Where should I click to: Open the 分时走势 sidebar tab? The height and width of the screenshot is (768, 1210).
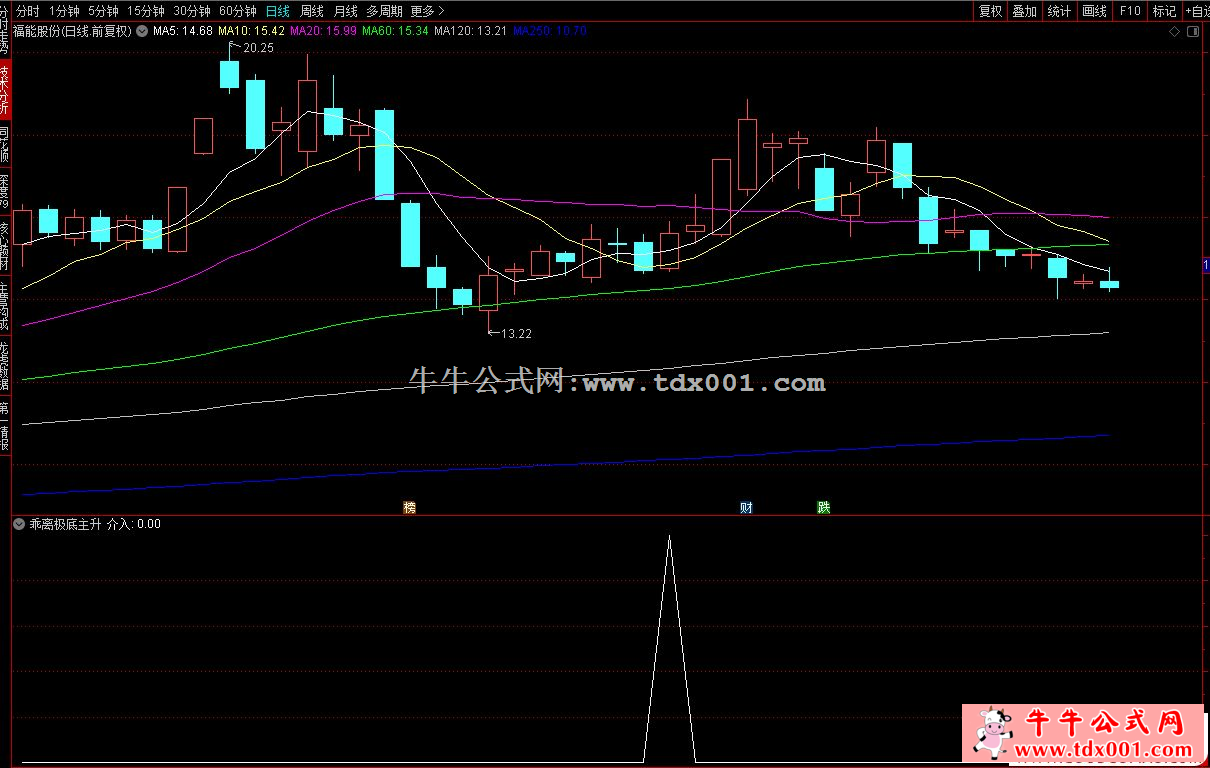click(5, 30)
